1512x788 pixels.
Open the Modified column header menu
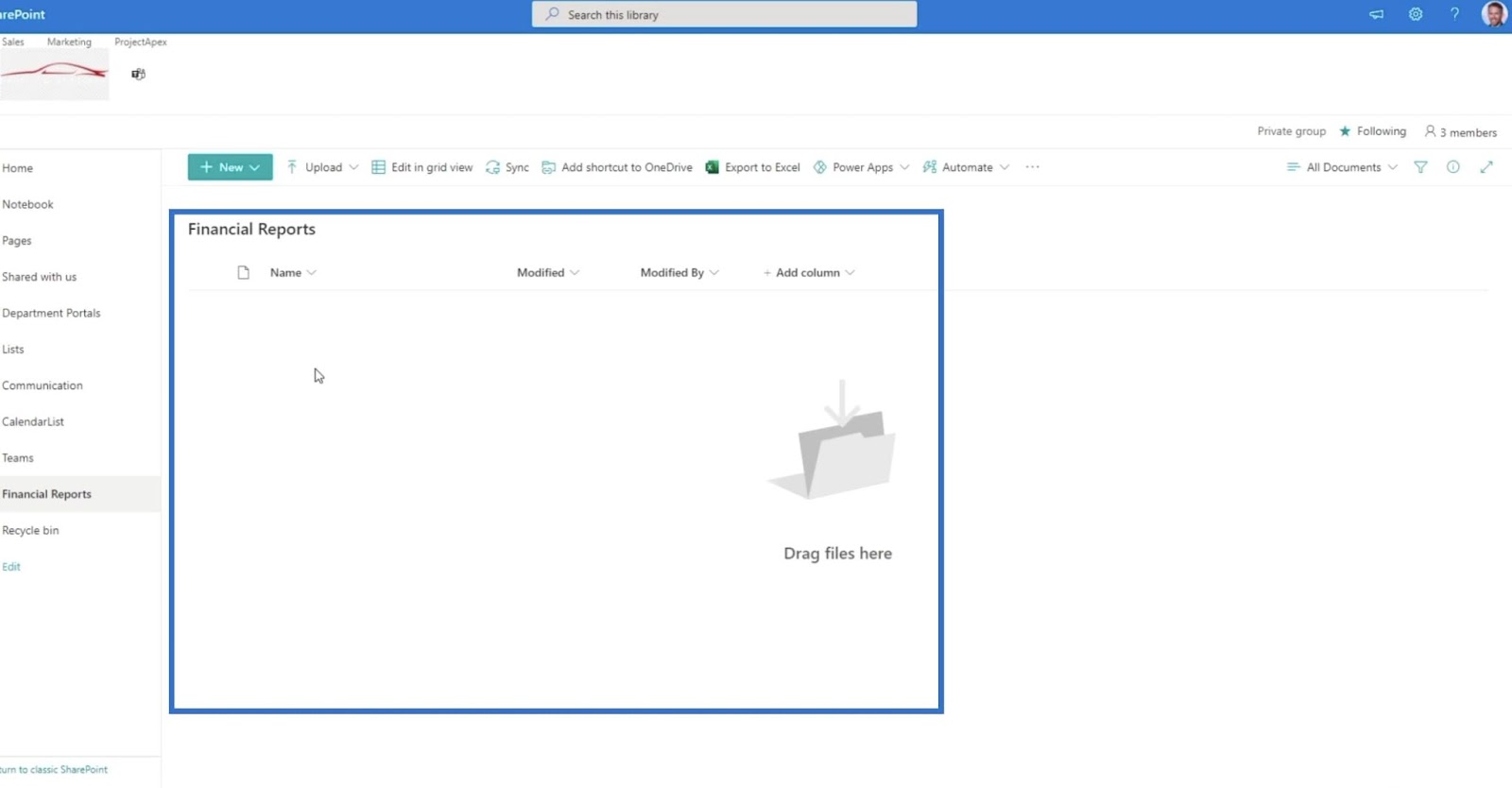(x=547, y=272)
